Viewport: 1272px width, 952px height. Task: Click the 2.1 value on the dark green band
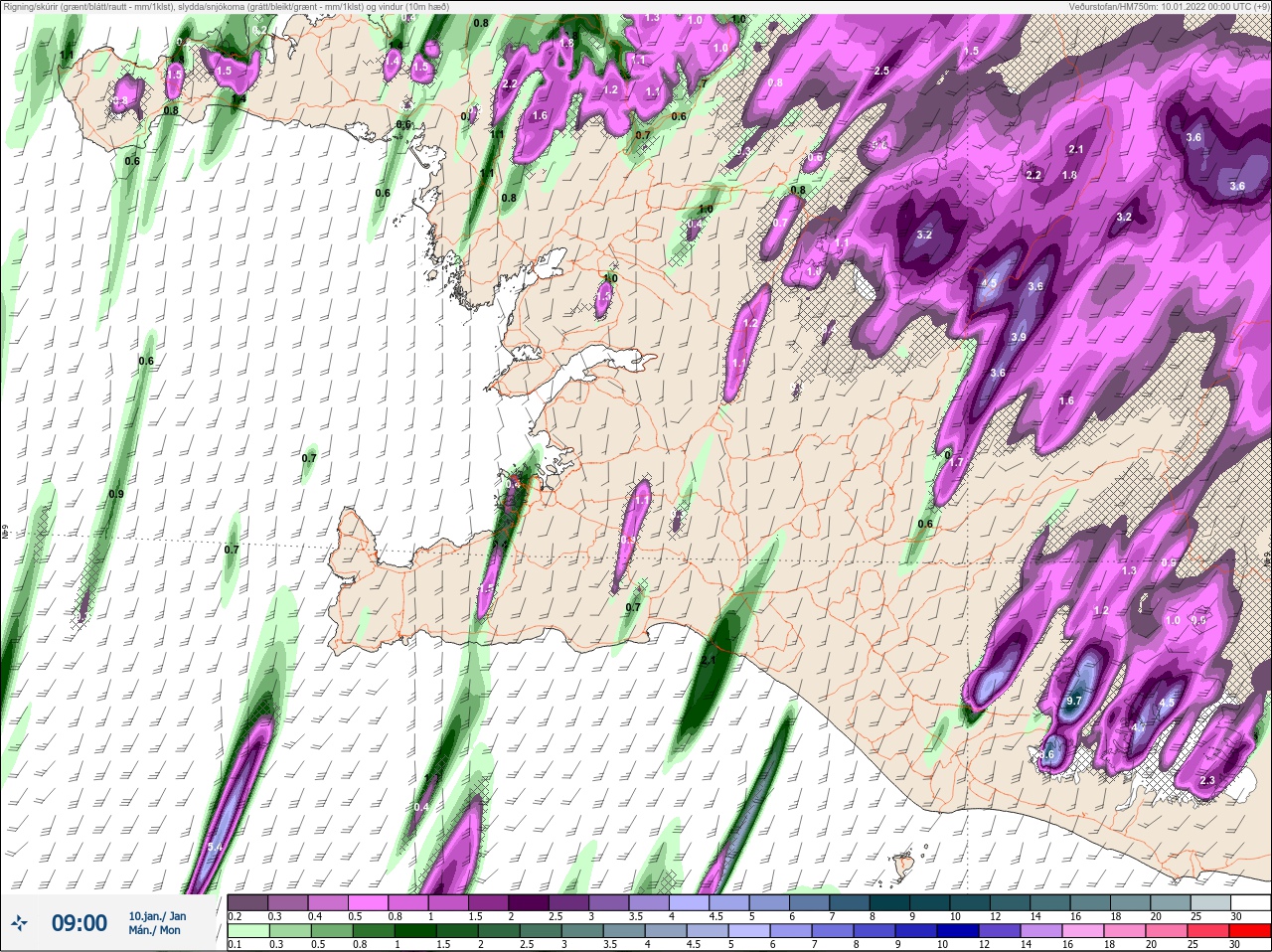click(x=709, y=660)
